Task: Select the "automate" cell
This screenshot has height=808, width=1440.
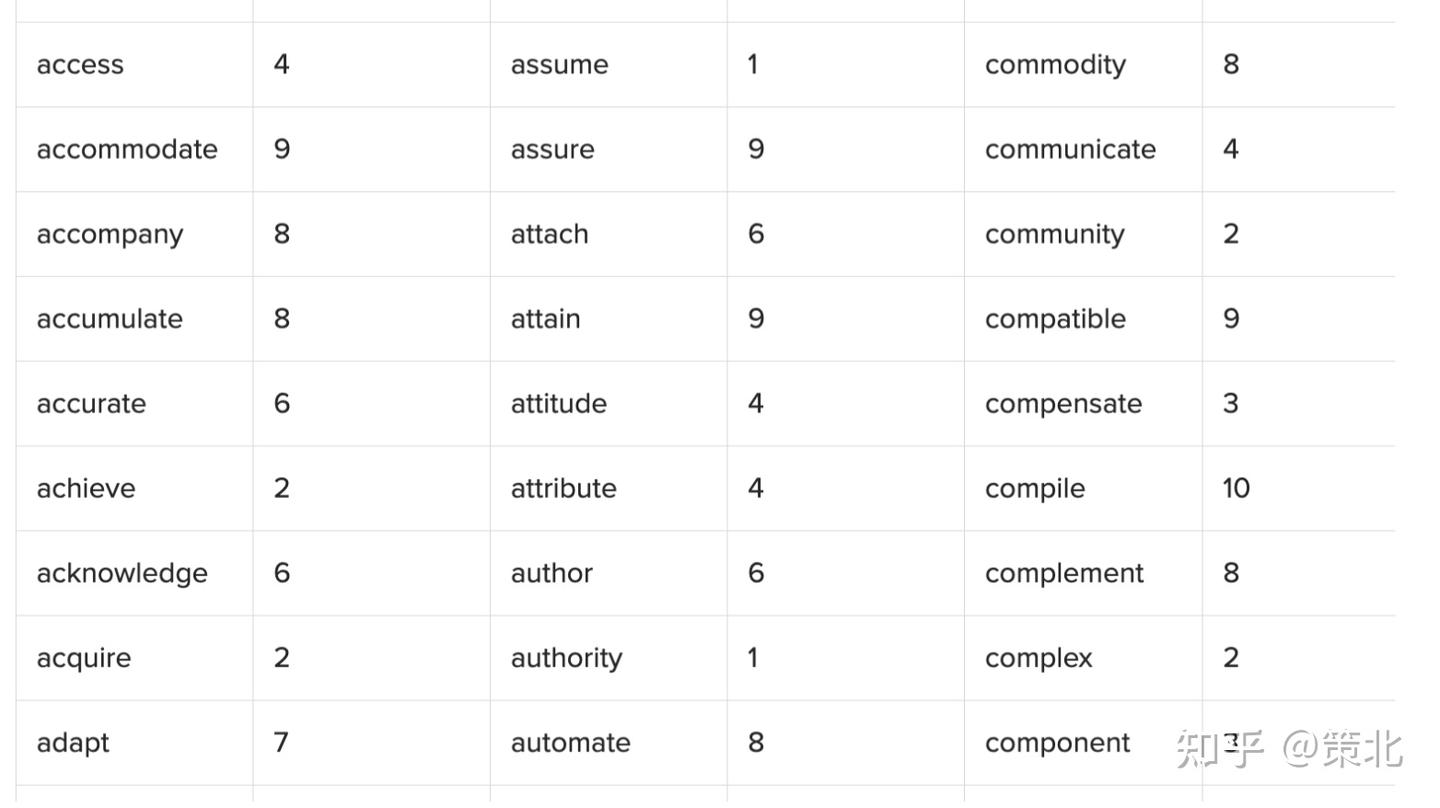Action: (x=570, y=743)
